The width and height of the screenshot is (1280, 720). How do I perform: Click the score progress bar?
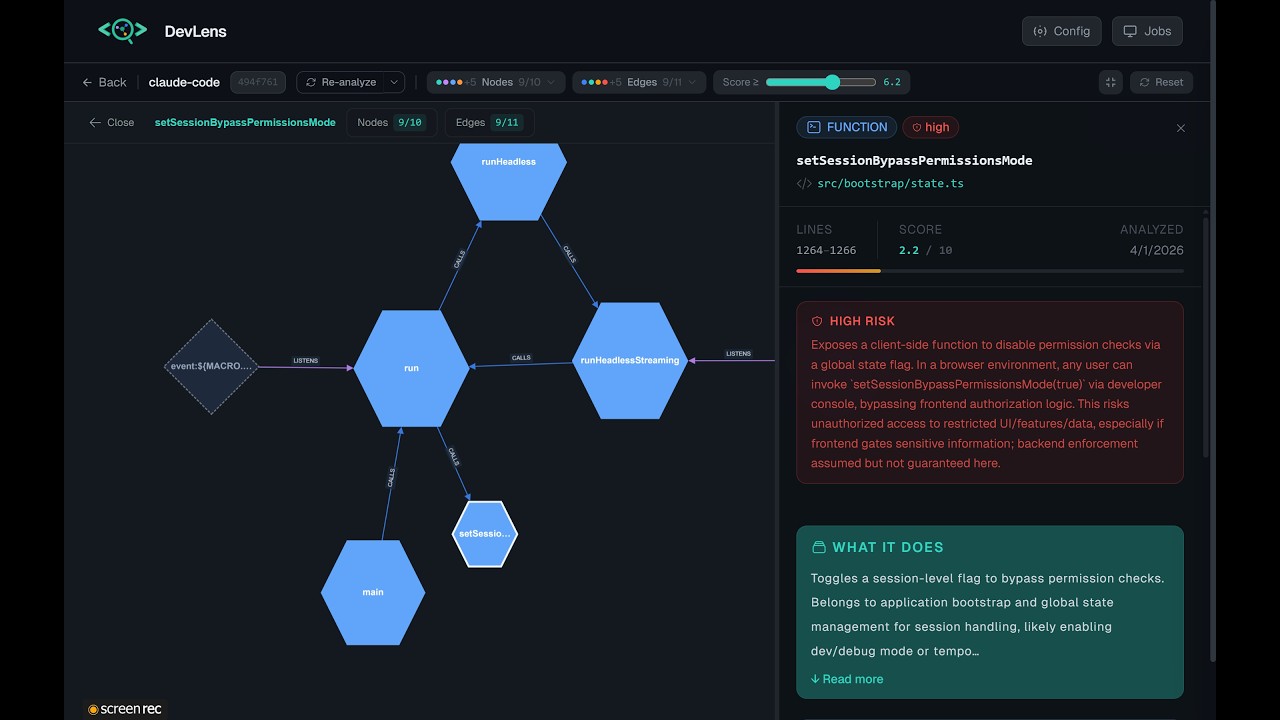(x=990, y=271)
